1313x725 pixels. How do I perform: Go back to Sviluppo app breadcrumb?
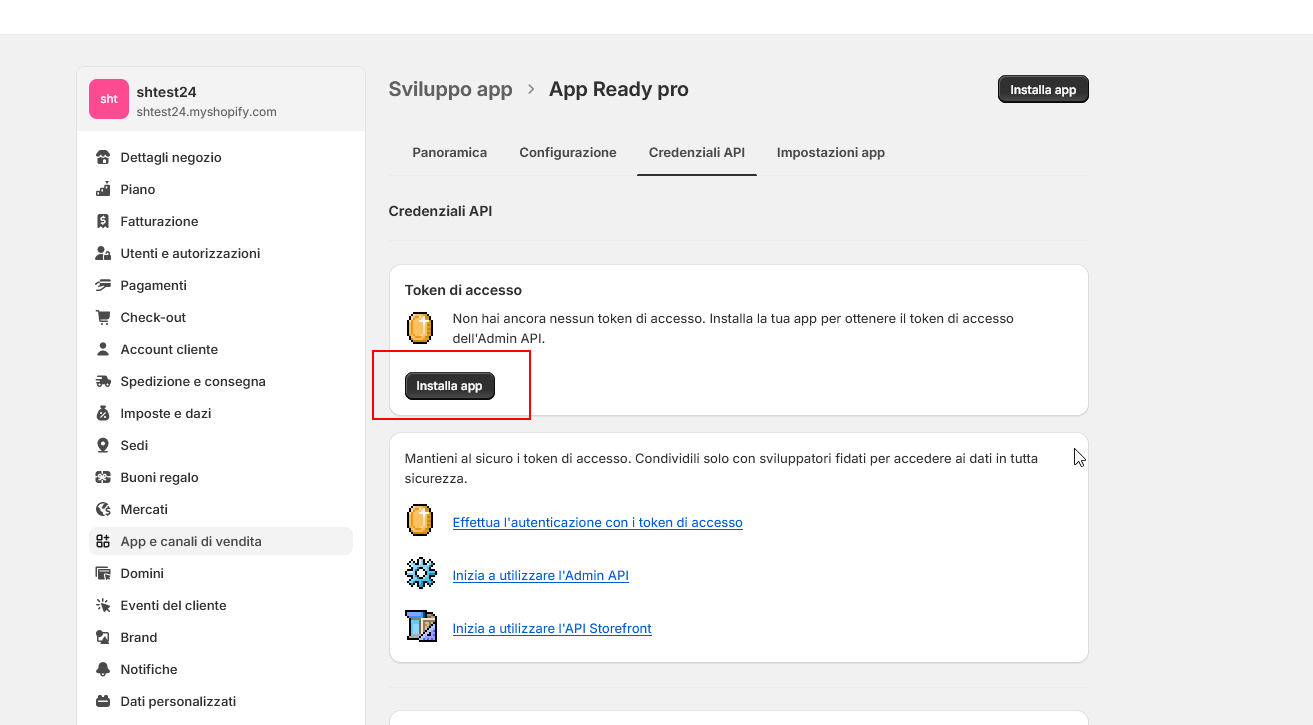450,89
